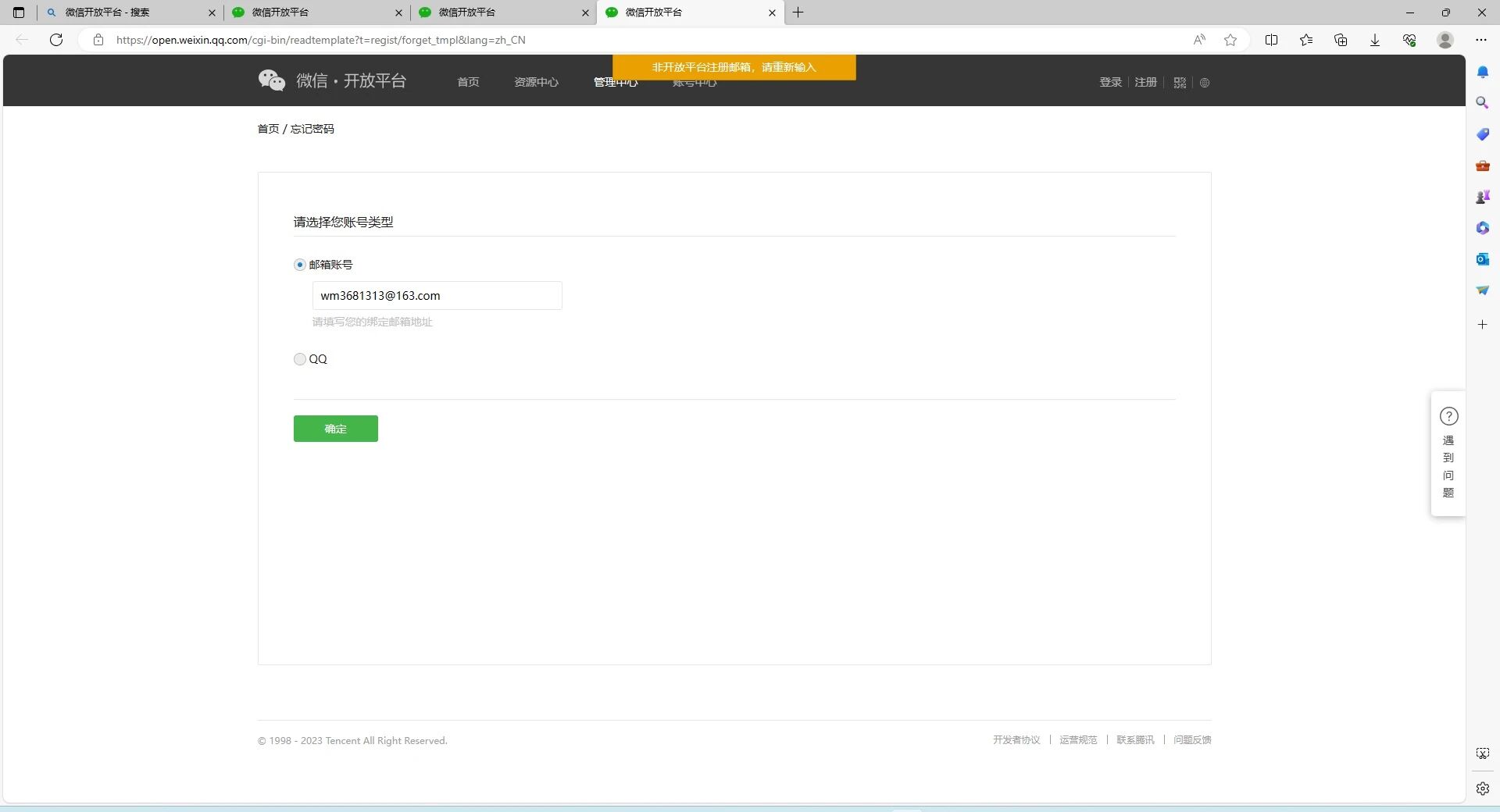
Task: Open 资源中心 navigation item
Action: pos(536,82)
